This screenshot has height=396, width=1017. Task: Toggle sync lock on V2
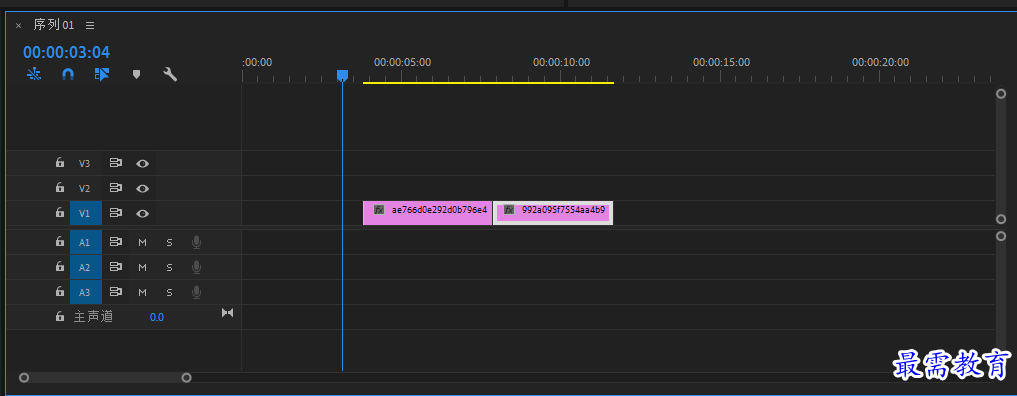click(x=115, y=188)
